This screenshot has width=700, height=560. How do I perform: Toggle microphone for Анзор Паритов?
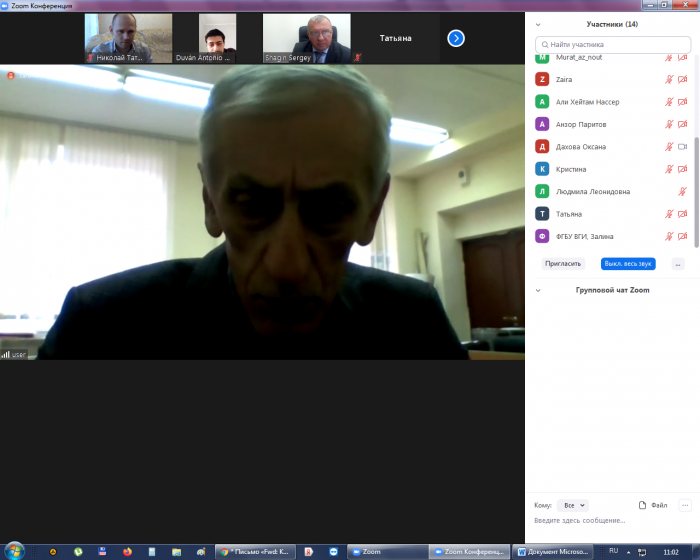[x=669, y=124]
